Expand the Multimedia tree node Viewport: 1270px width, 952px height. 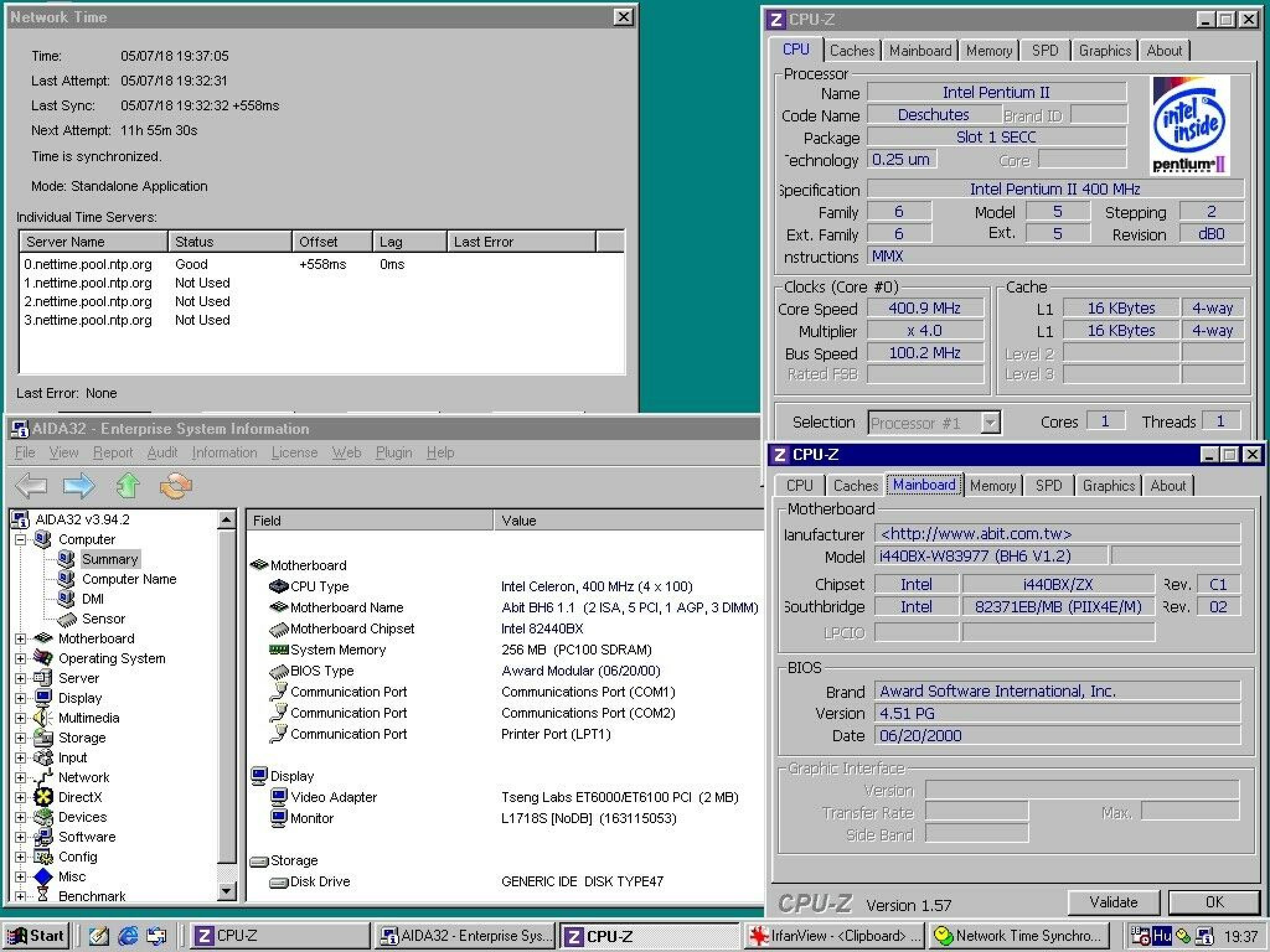20,718
